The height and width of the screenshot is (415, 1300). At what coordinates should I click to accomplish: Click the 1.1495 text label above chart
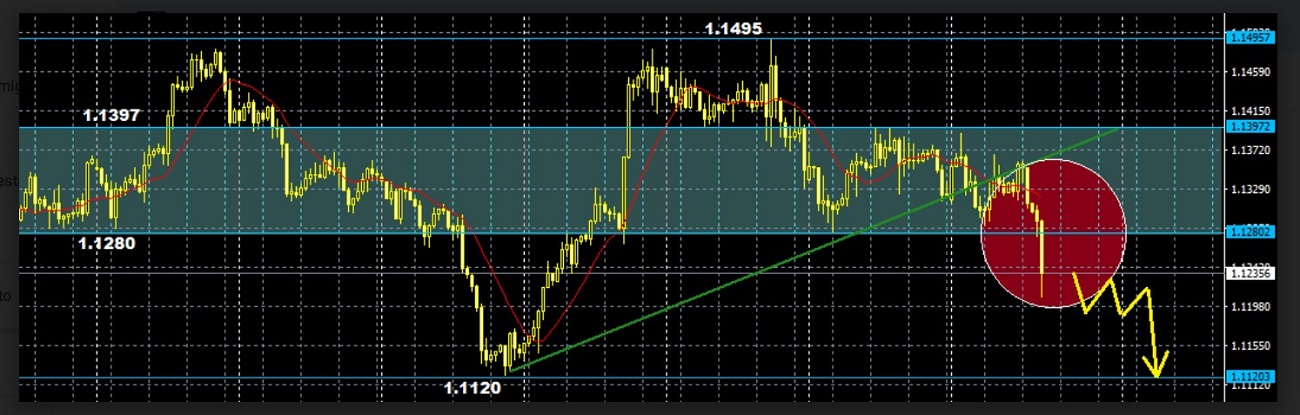[x=733, y=29]
